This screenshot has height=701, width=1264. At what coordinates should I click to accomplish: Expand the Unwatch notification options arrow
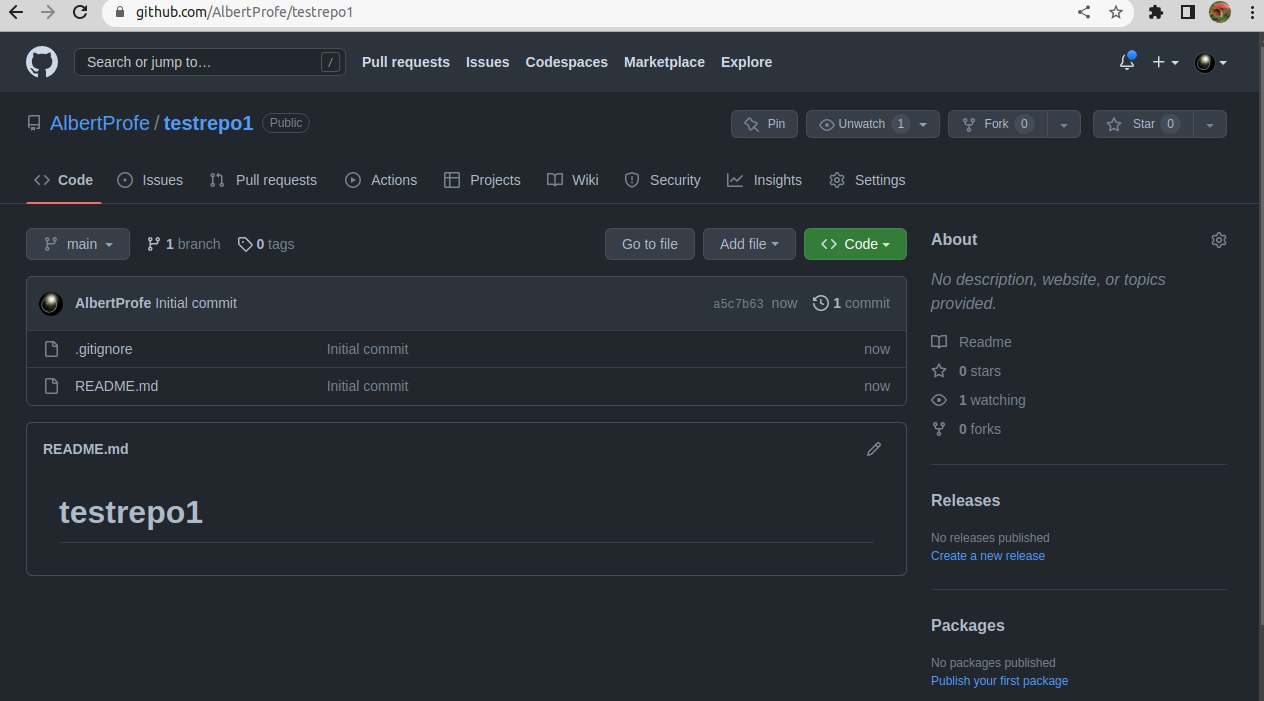coord(923,124)
